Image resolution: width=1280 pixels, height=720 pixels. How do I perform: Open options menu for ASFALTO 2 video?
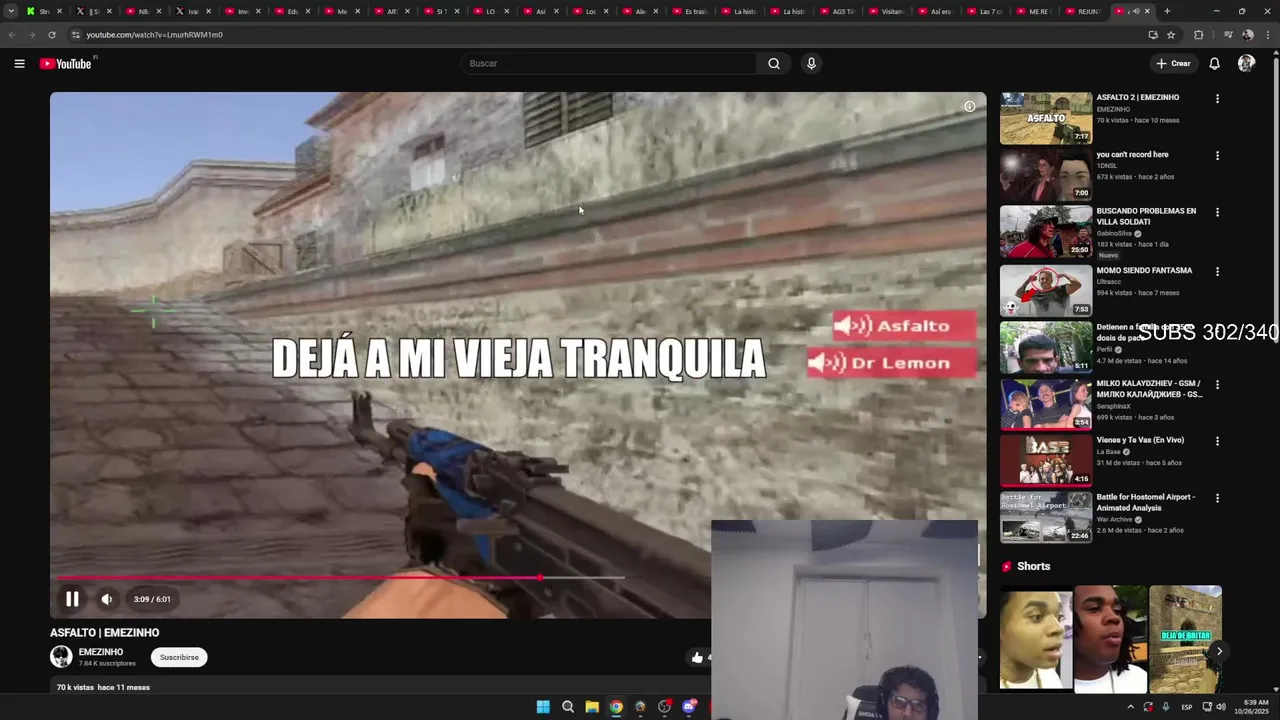pos(1217,99)
